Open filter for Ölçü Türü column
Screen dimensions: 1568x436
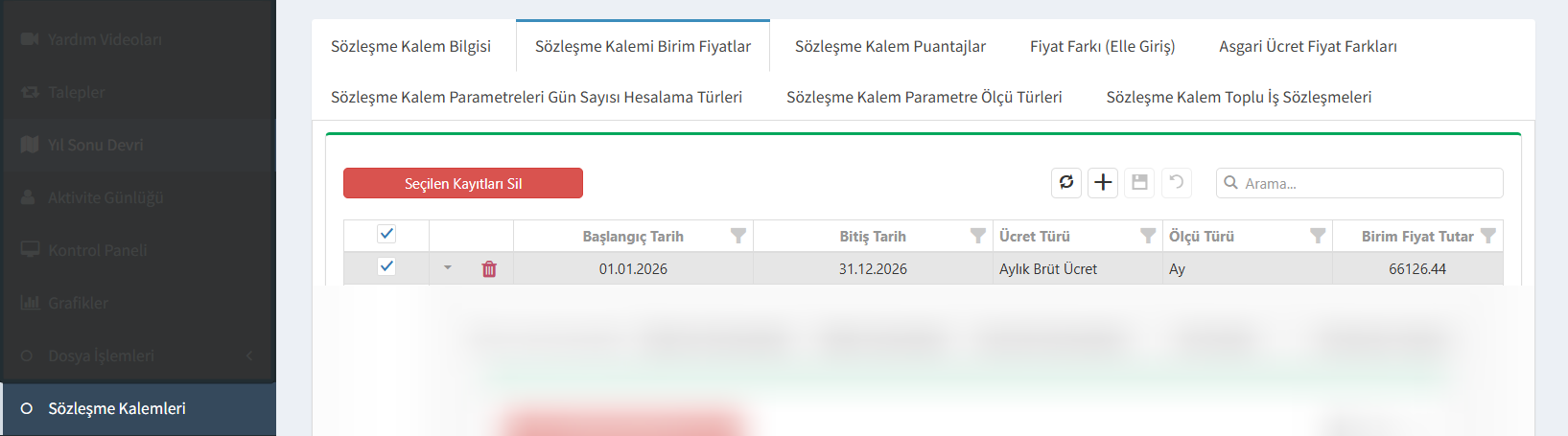coord(1318,236)
